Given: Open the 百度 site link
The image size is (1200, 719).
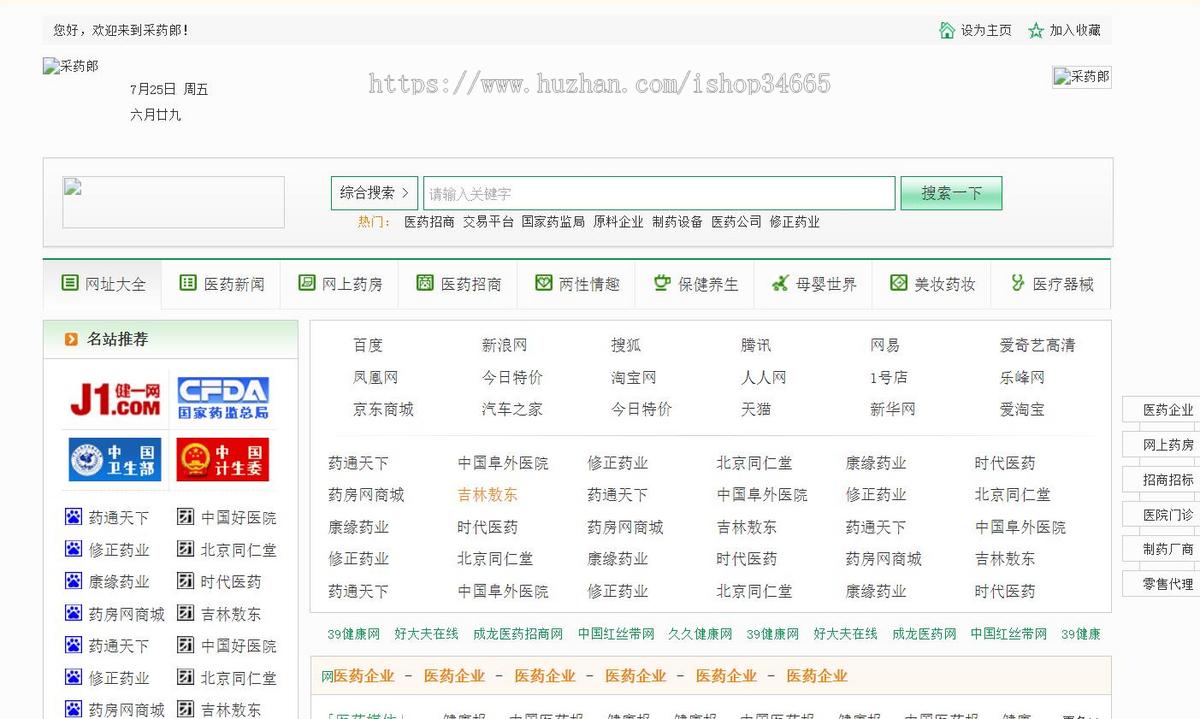Looking at the screenshot, I should tap(368, 345).
